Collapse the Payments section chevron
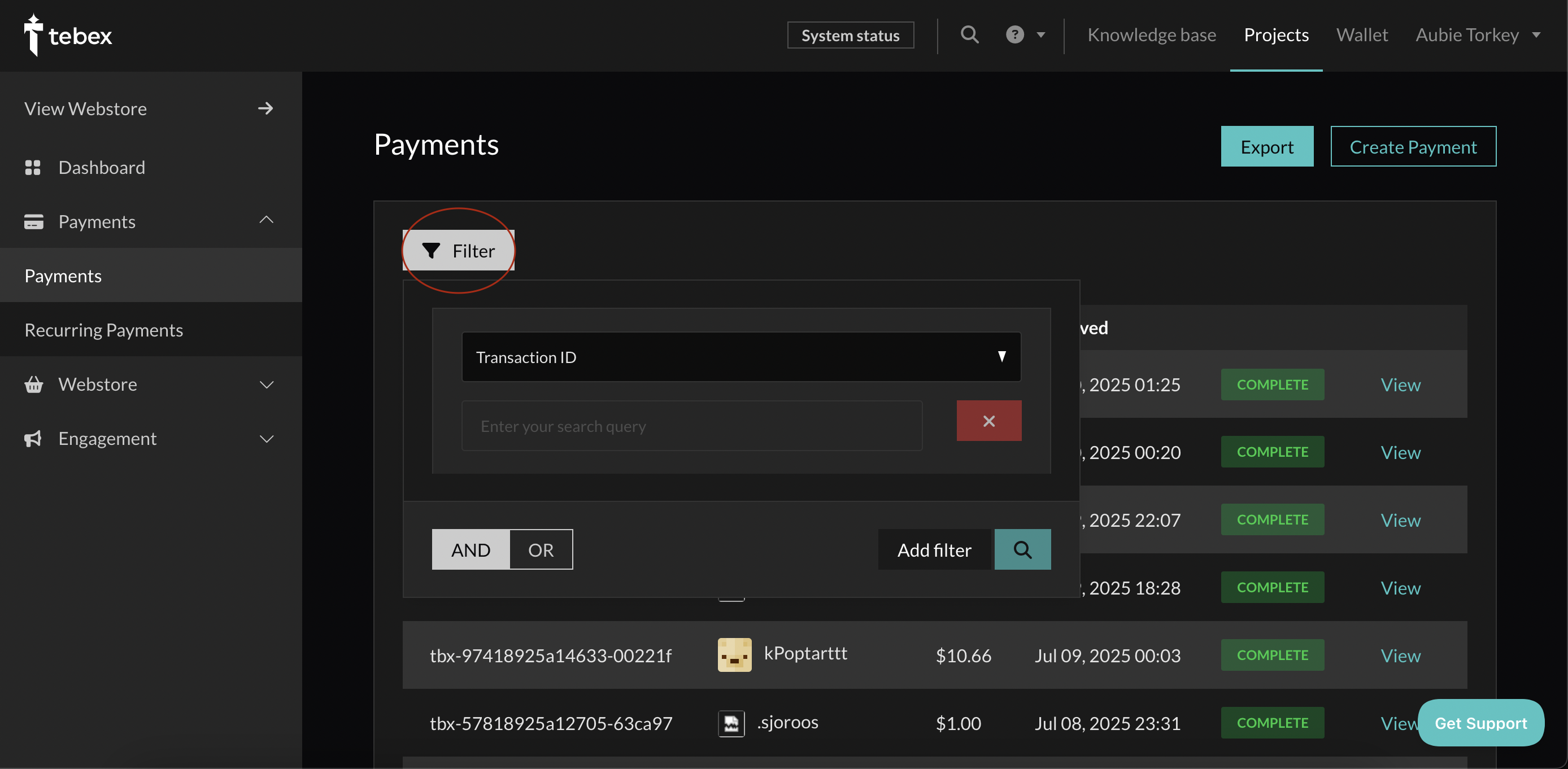The width and height of the screenshot is (1568, 769). (x=266, y=220)
